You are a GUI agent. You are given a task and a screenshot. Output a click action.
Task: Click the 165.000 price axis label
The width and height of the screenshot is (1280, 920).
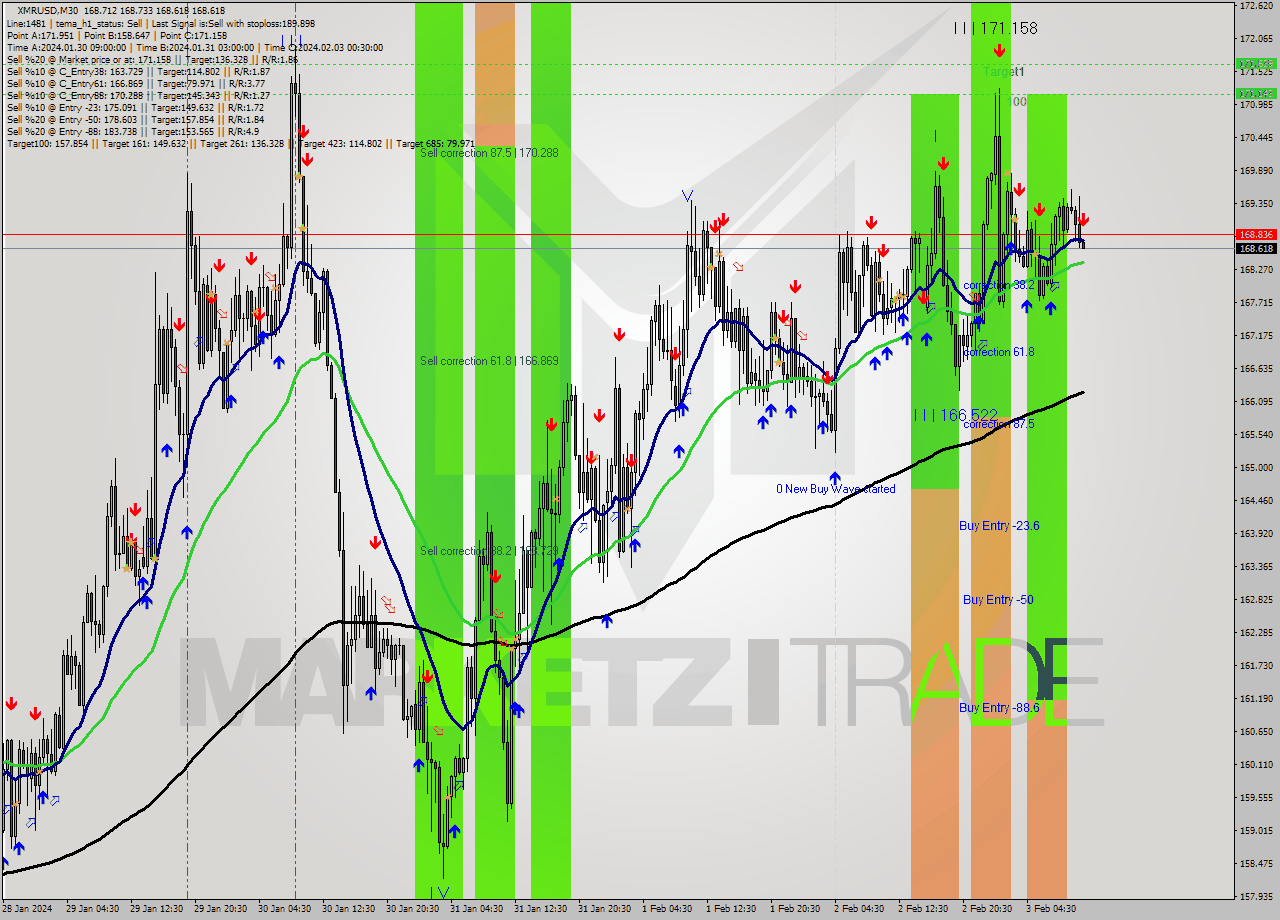(x=1256, y=467)
